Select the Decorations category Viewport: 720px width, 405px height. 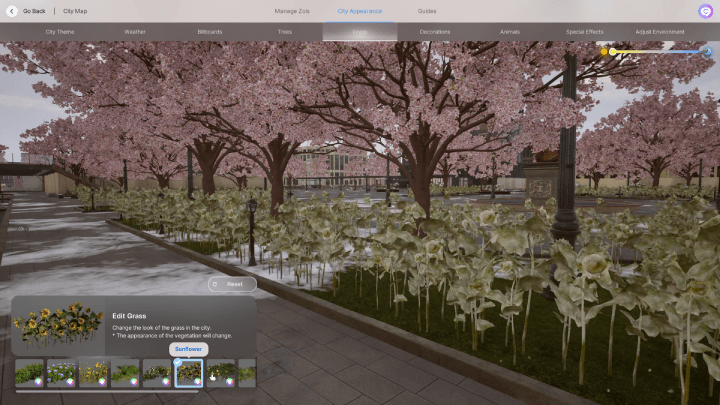click(x=435, y=32)
